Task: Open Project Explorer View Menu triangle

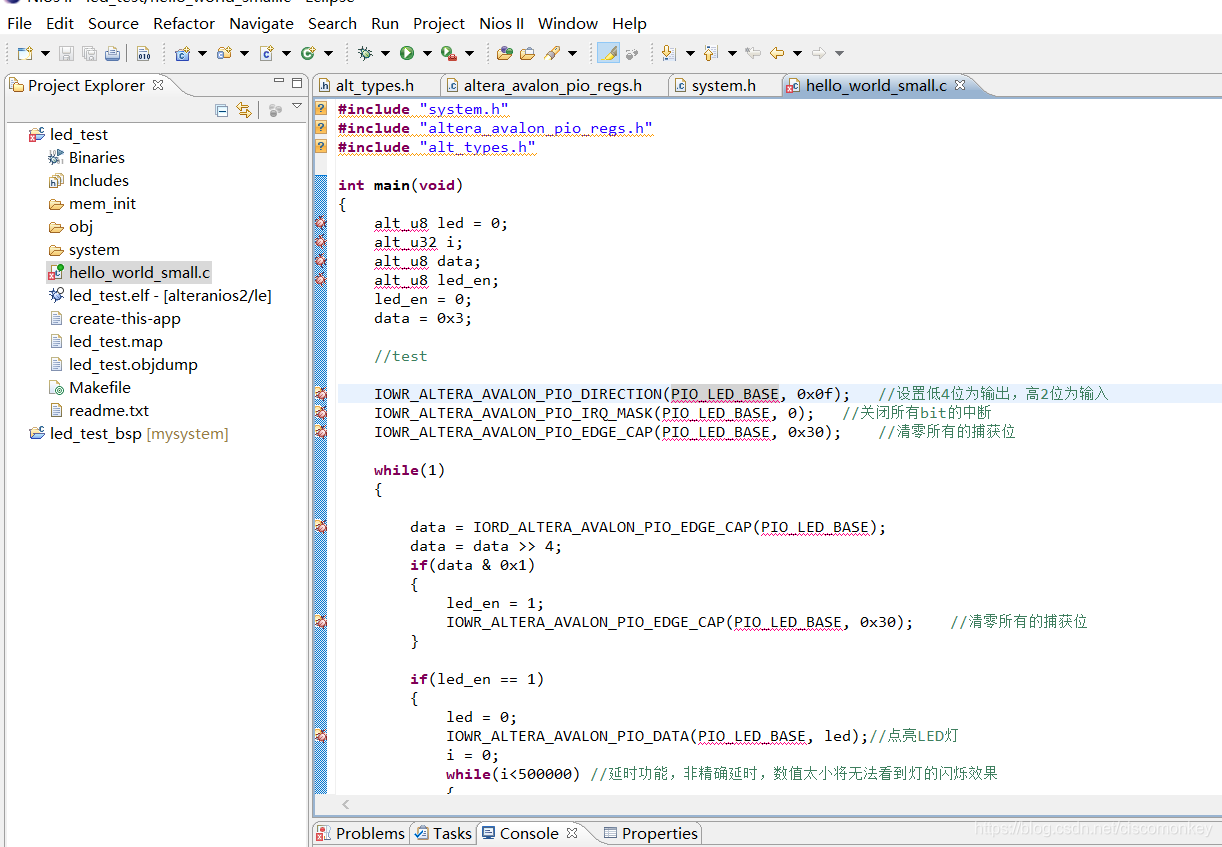Action: pos(297,106)
